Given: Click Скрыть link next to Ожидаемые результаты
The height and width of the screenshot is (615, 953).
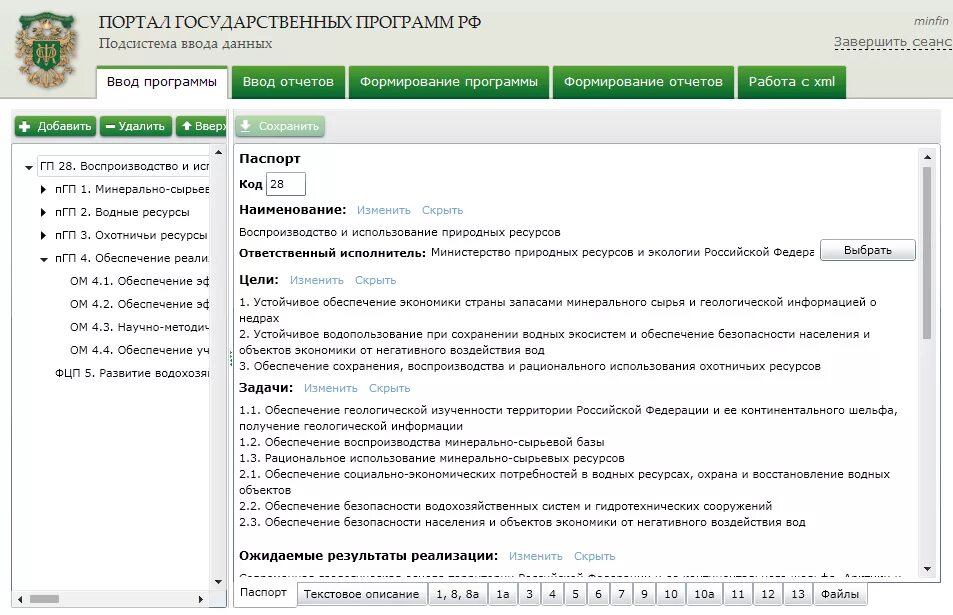Looking at the screenshot, I should point(594,556).
